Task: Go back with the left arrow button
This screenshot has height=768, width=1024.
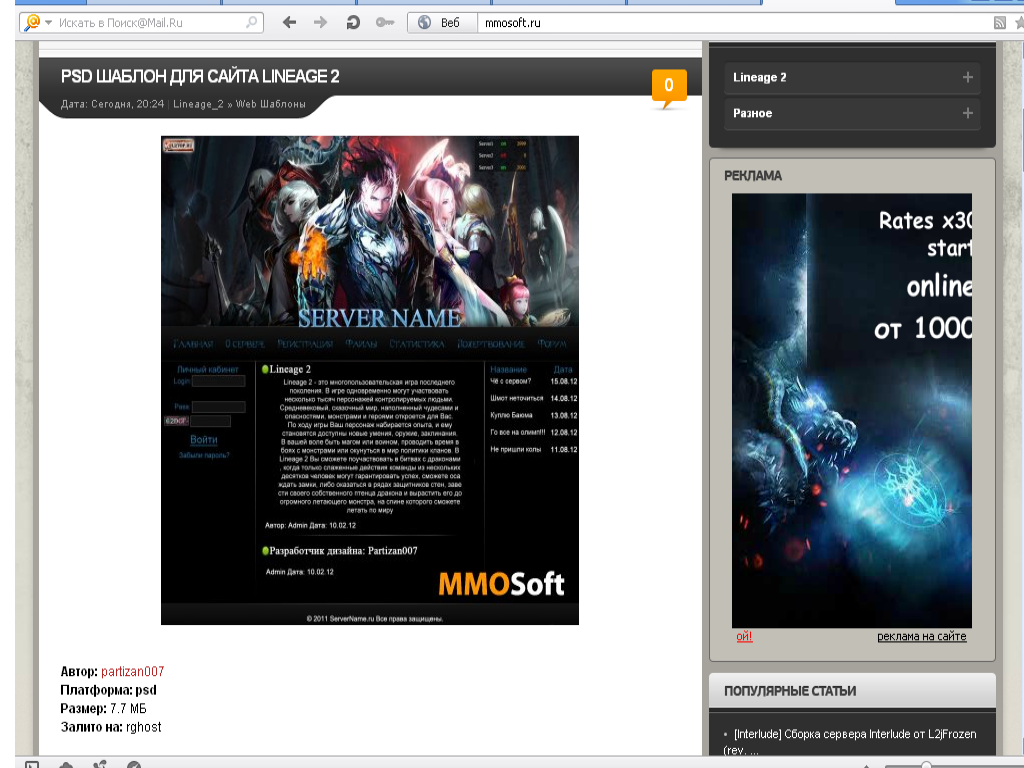Action: pyautogui.click(x=289, y=23)
